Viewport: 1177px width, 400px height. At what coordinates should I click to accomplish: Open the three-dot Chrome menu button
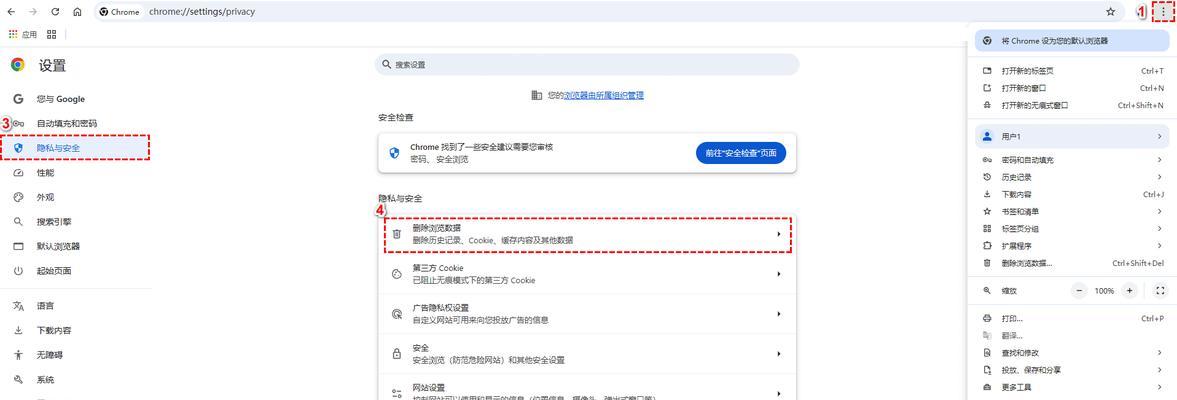[1163, 12]
